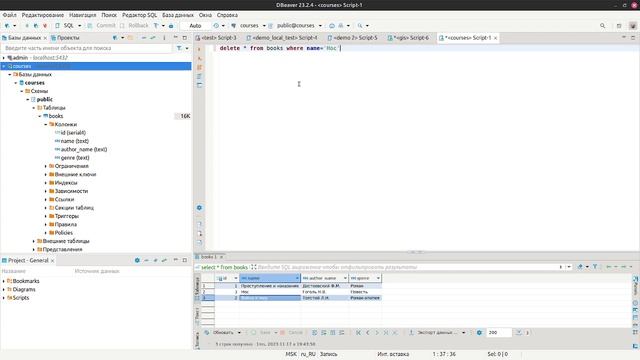Close the <courses> Script-1 tab
The image size is (640, 360).
[x=496, y=38]
